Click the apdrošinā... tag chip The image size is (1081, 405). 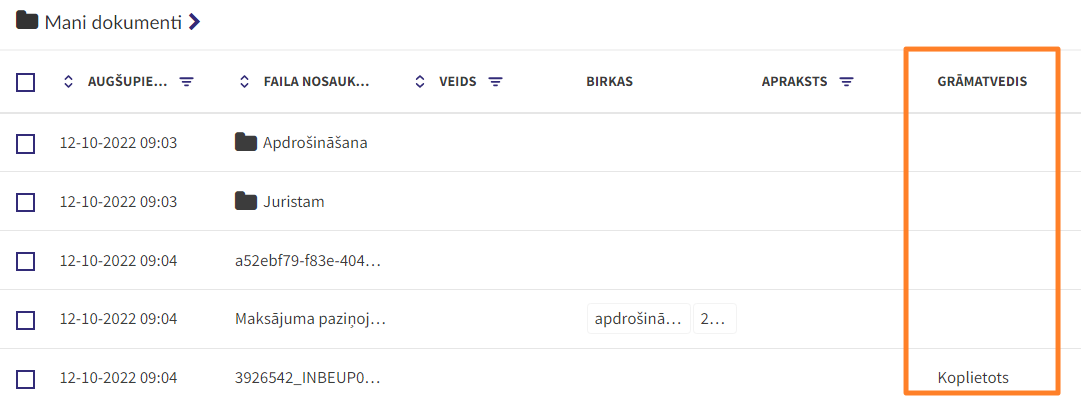638,319
